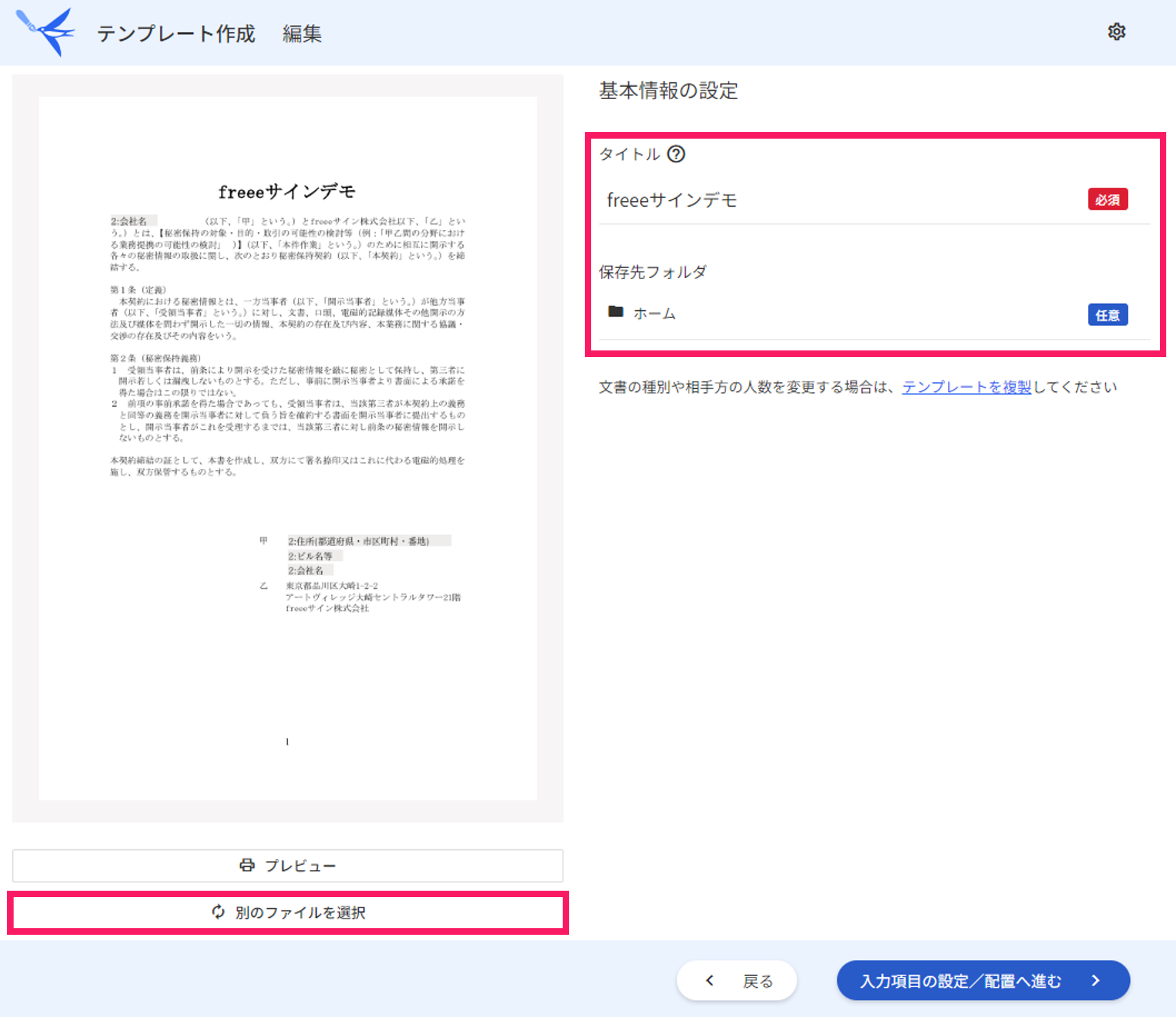Choose 別のファイルを選択 to replace file

pos(288,912)
